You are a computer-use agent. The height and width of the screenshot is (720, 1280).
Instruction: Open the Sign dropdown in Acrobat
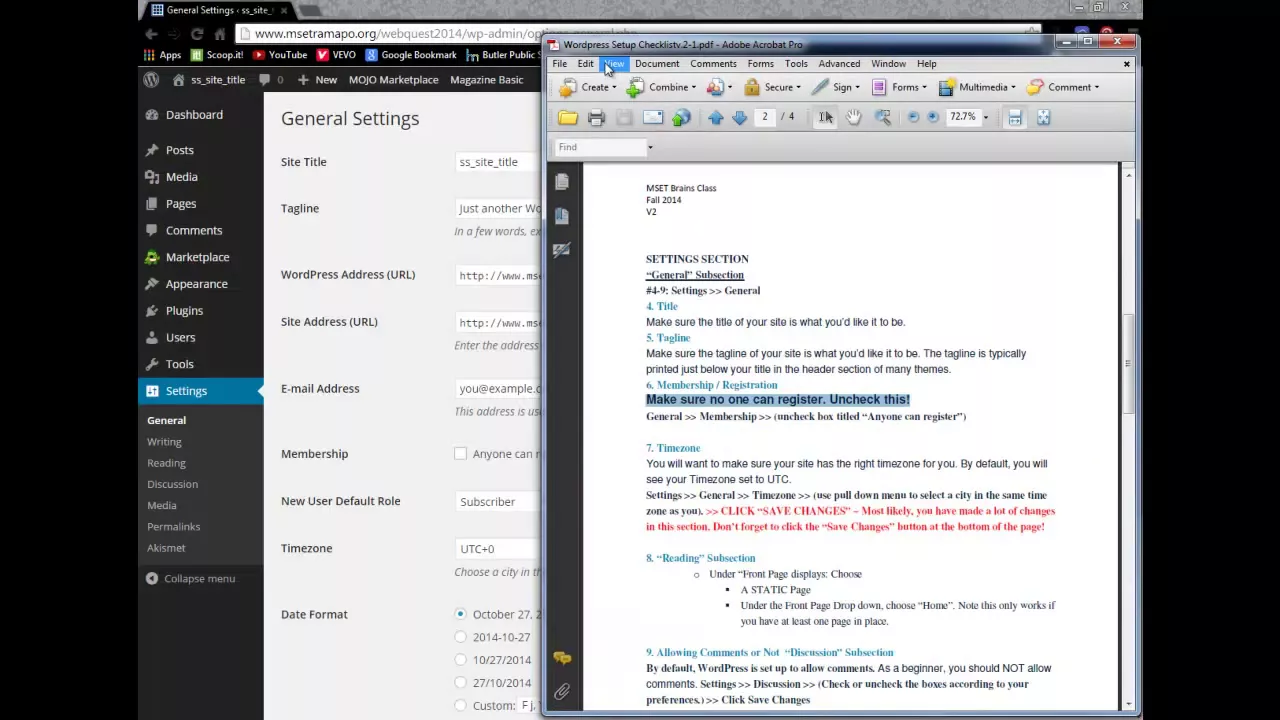tap(836, 88)
